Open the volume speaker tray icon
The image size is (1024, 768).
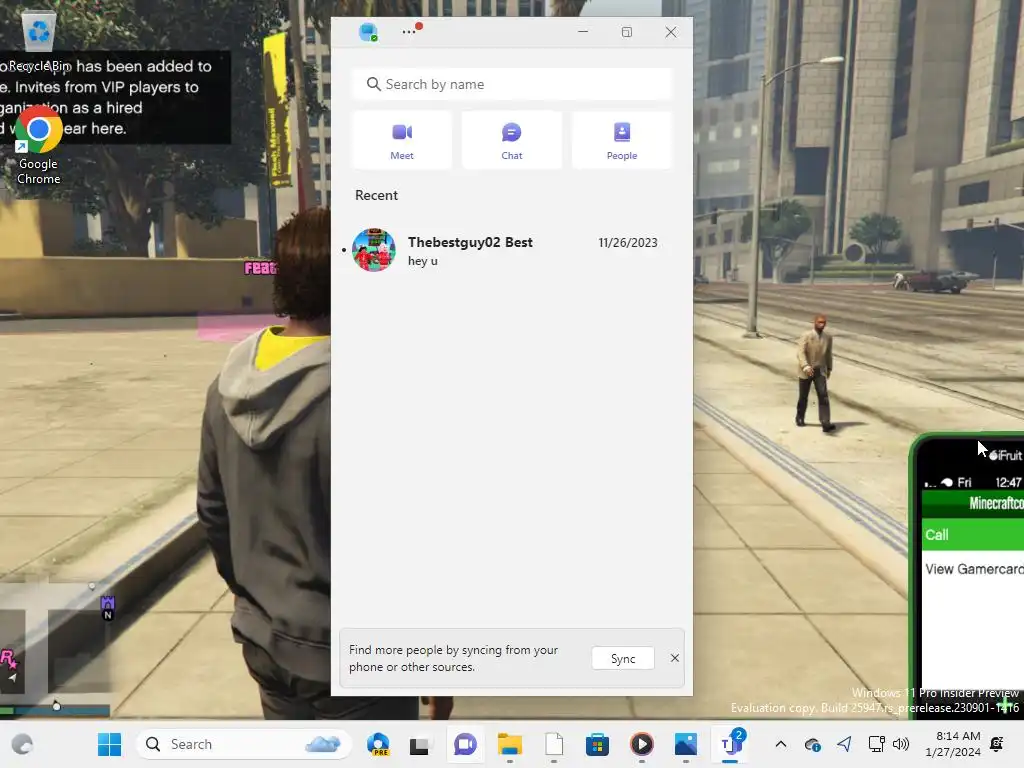901,744
